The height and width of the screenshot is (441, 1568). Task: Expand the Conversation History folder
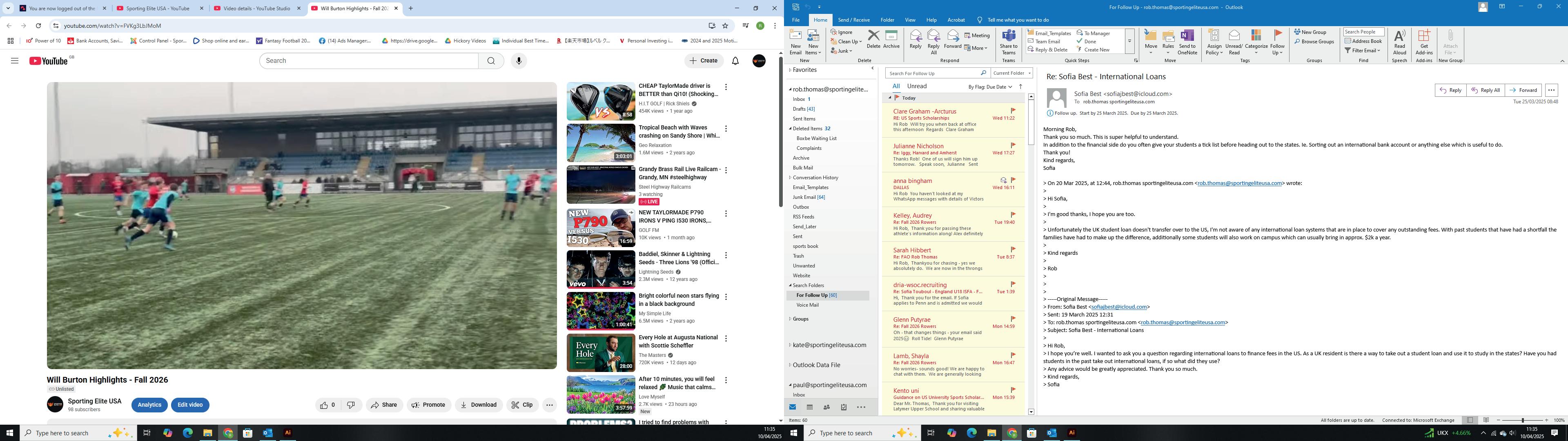point(790,177)
